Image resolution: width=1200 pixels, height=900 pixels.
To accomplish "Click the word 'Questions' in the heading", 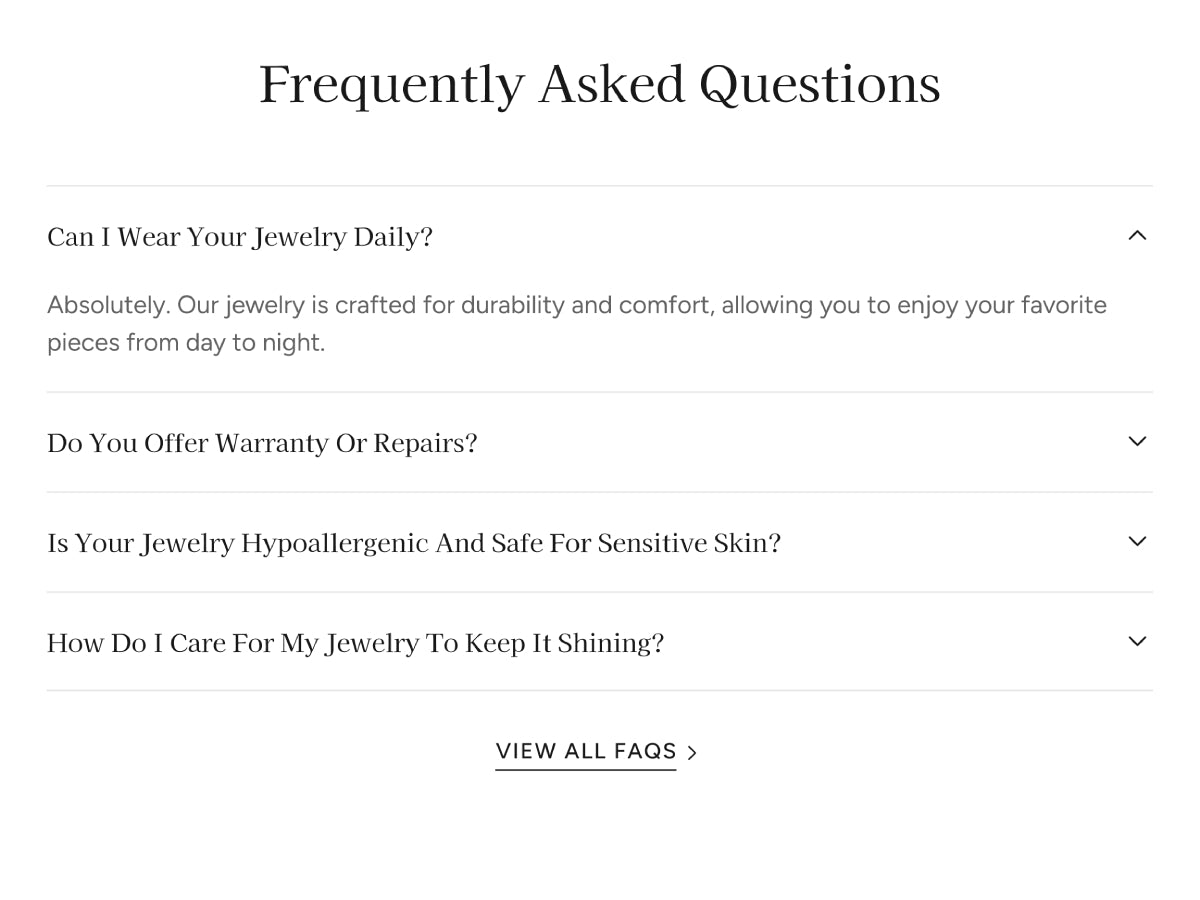I will 820,85.
